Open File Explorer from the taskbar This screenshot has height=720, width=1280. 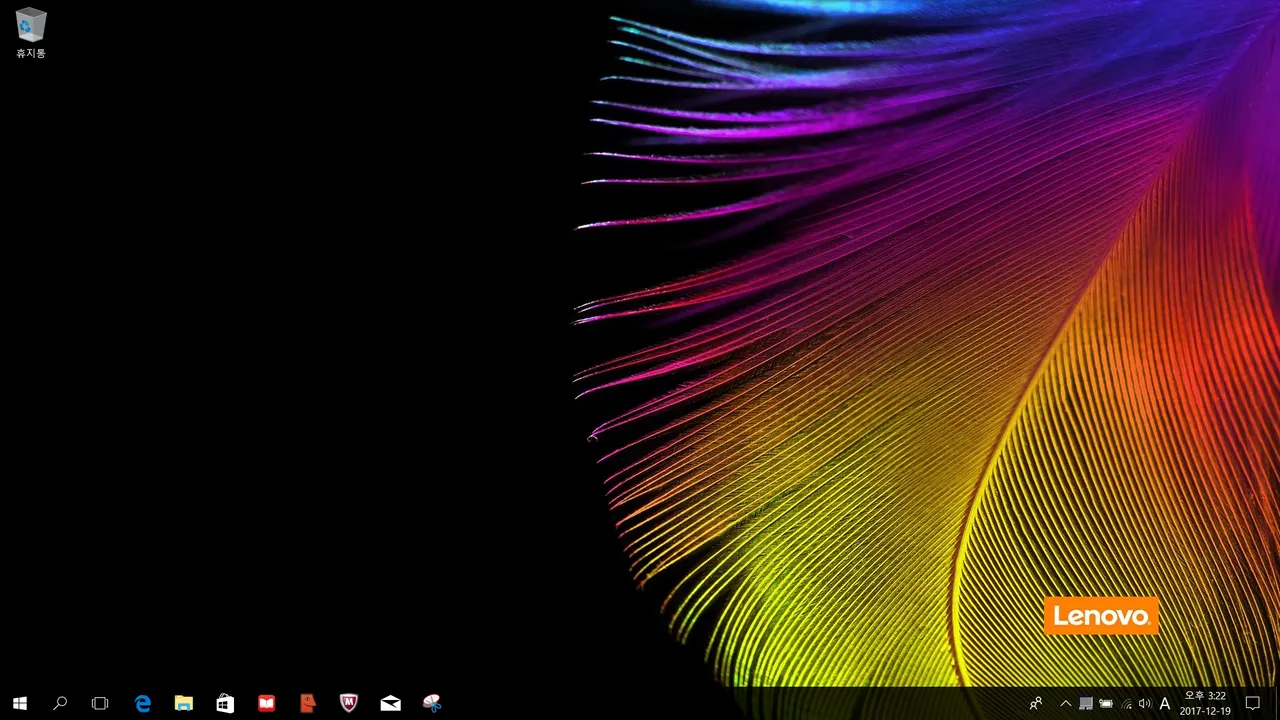coord(184,703)
